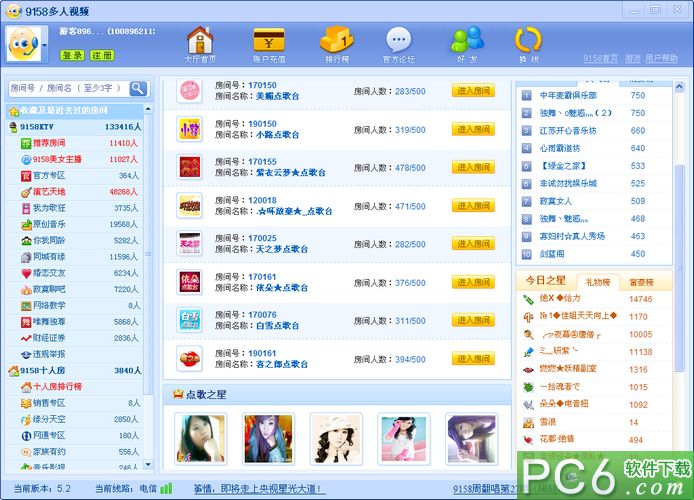
Task: Open 账户充值 account recharge icon
Action: 269,44
